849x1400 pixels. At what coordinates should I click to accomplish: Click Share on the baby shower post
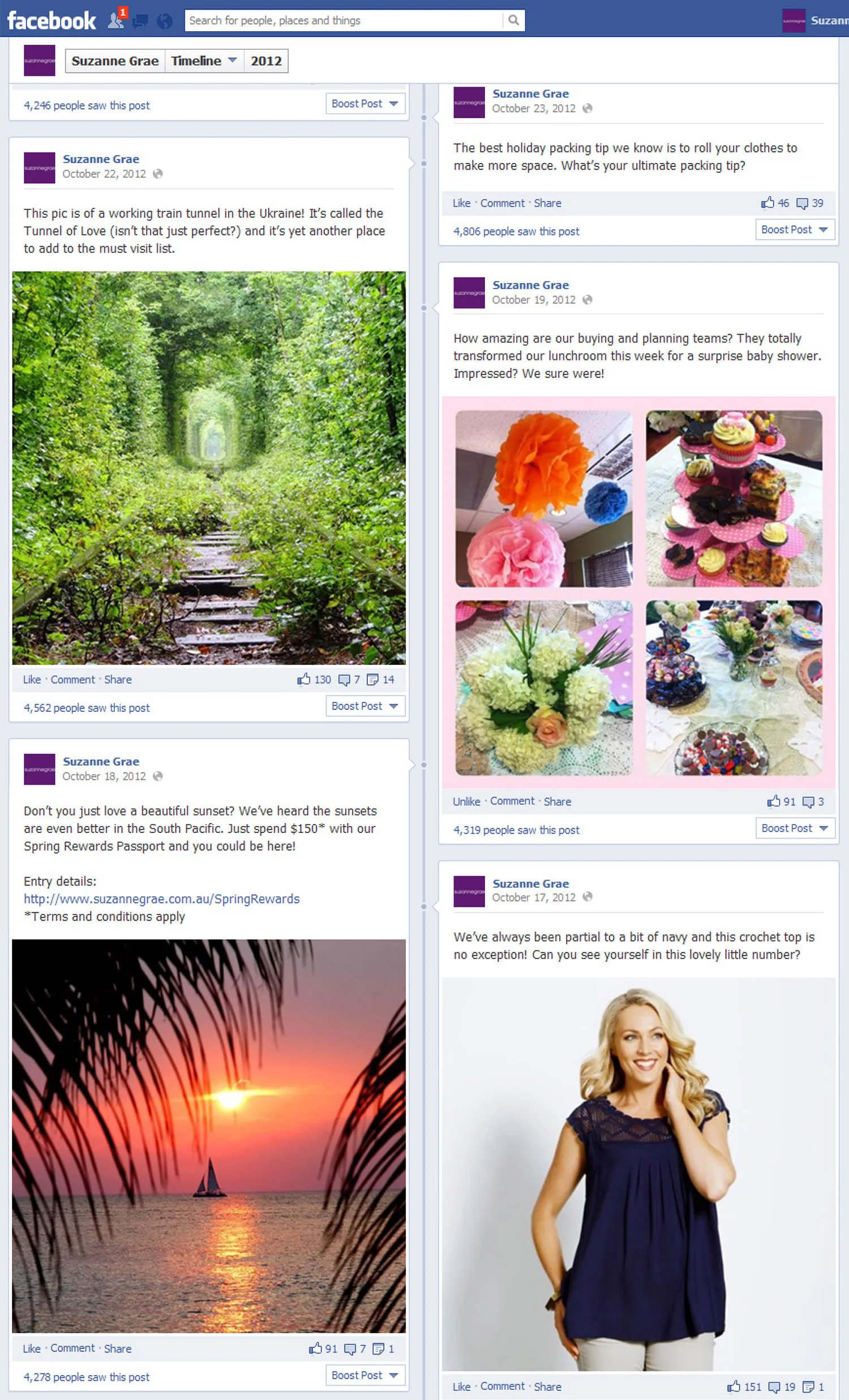tap(558, 802)
